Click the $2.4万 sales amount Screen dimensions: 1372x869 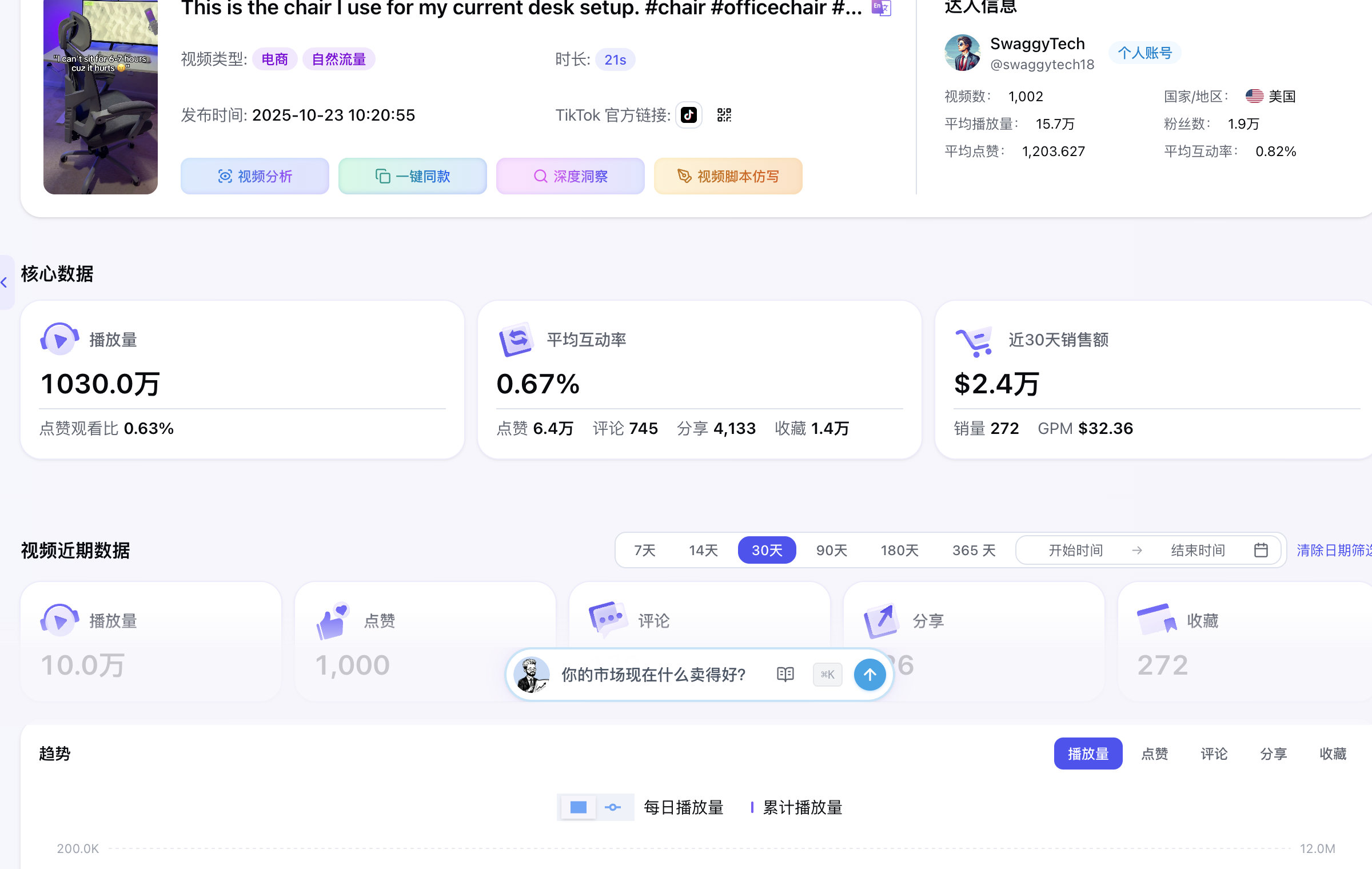[x=996, y=384]
